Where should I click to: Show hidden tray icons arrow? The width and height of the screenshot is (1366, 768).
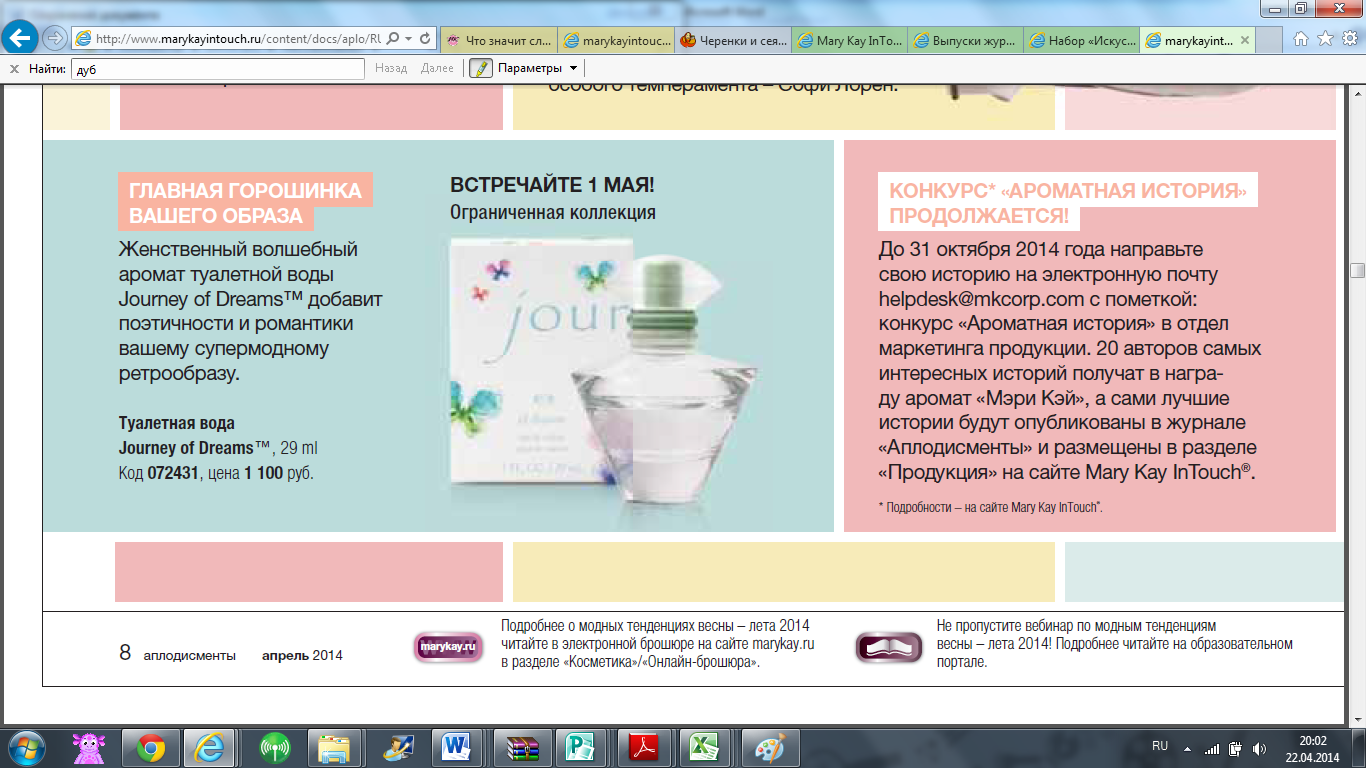coord(1187,748)
